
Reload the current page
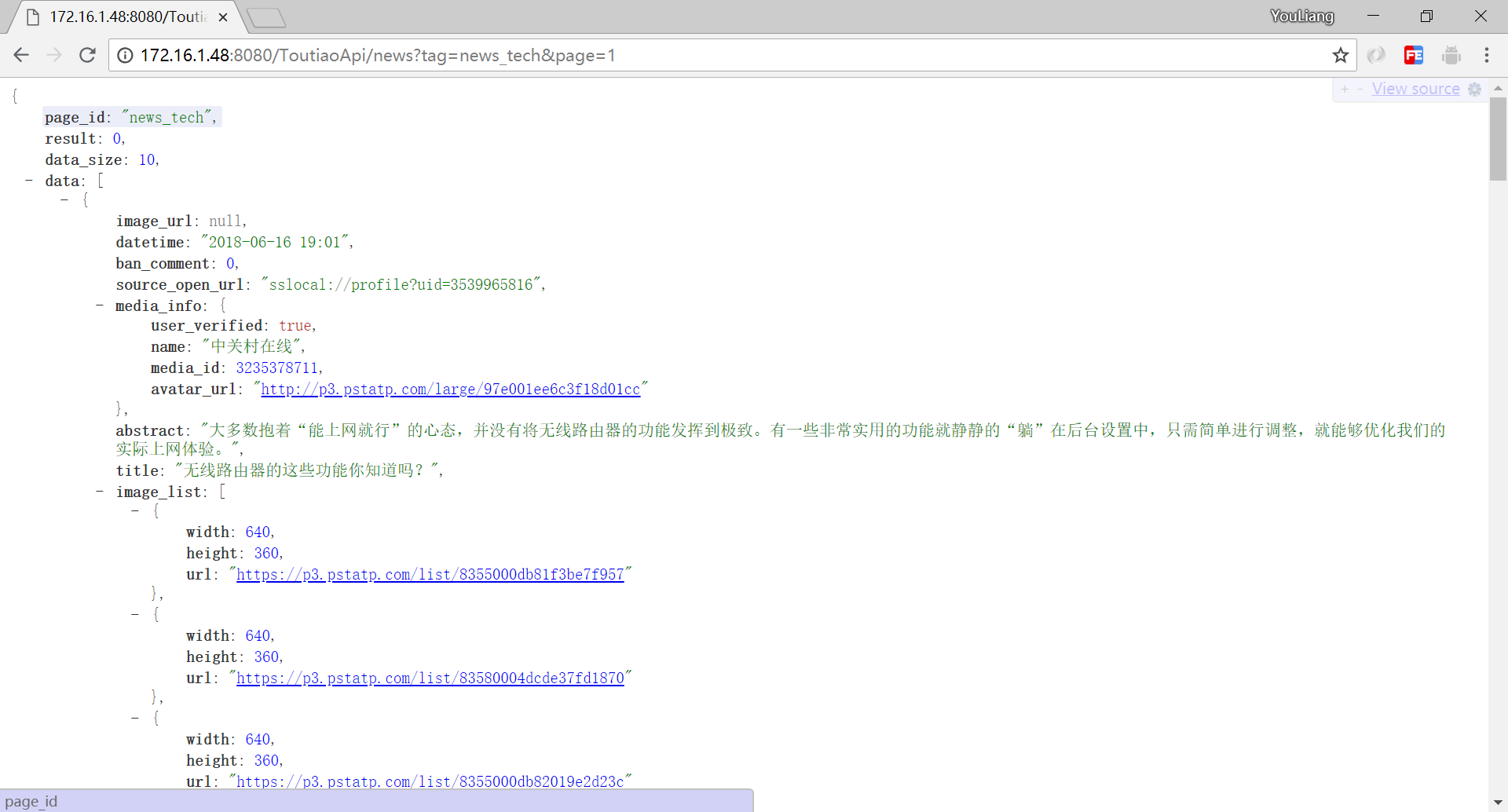click(x=87, y=55)
